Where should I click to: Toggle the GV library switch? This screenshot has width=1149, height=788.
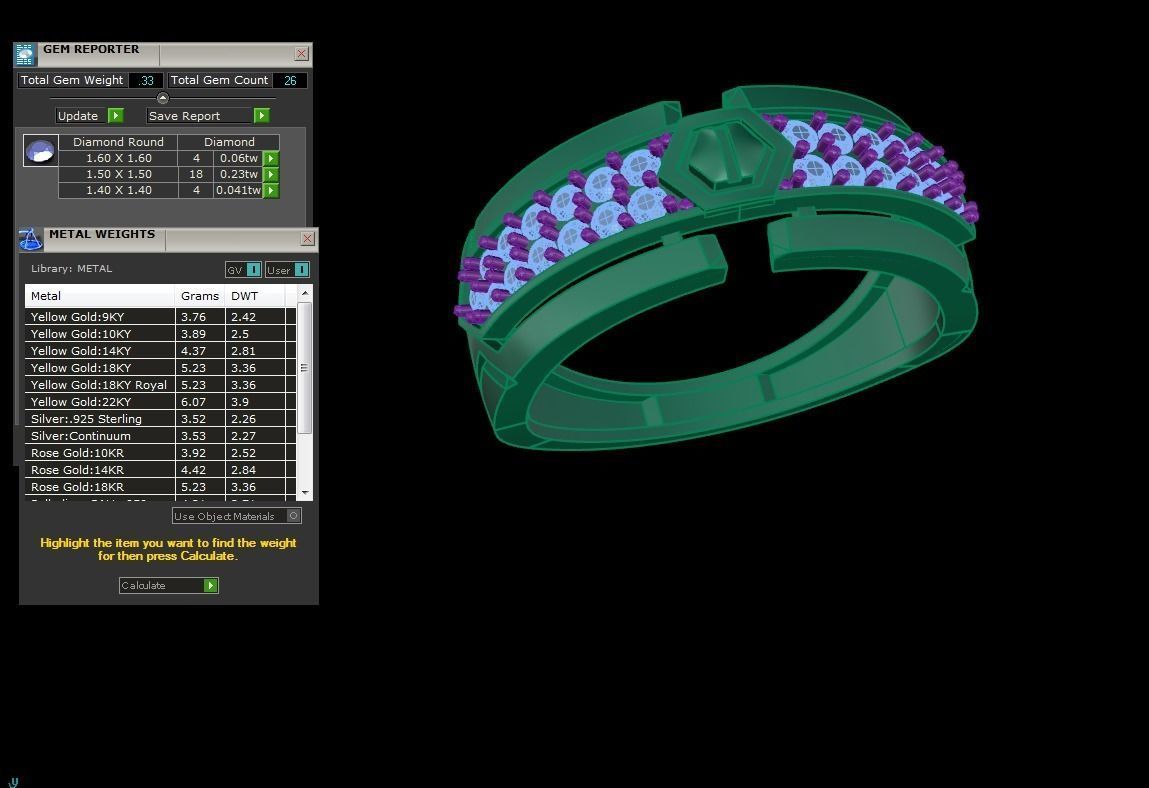[x=243, y=270]
